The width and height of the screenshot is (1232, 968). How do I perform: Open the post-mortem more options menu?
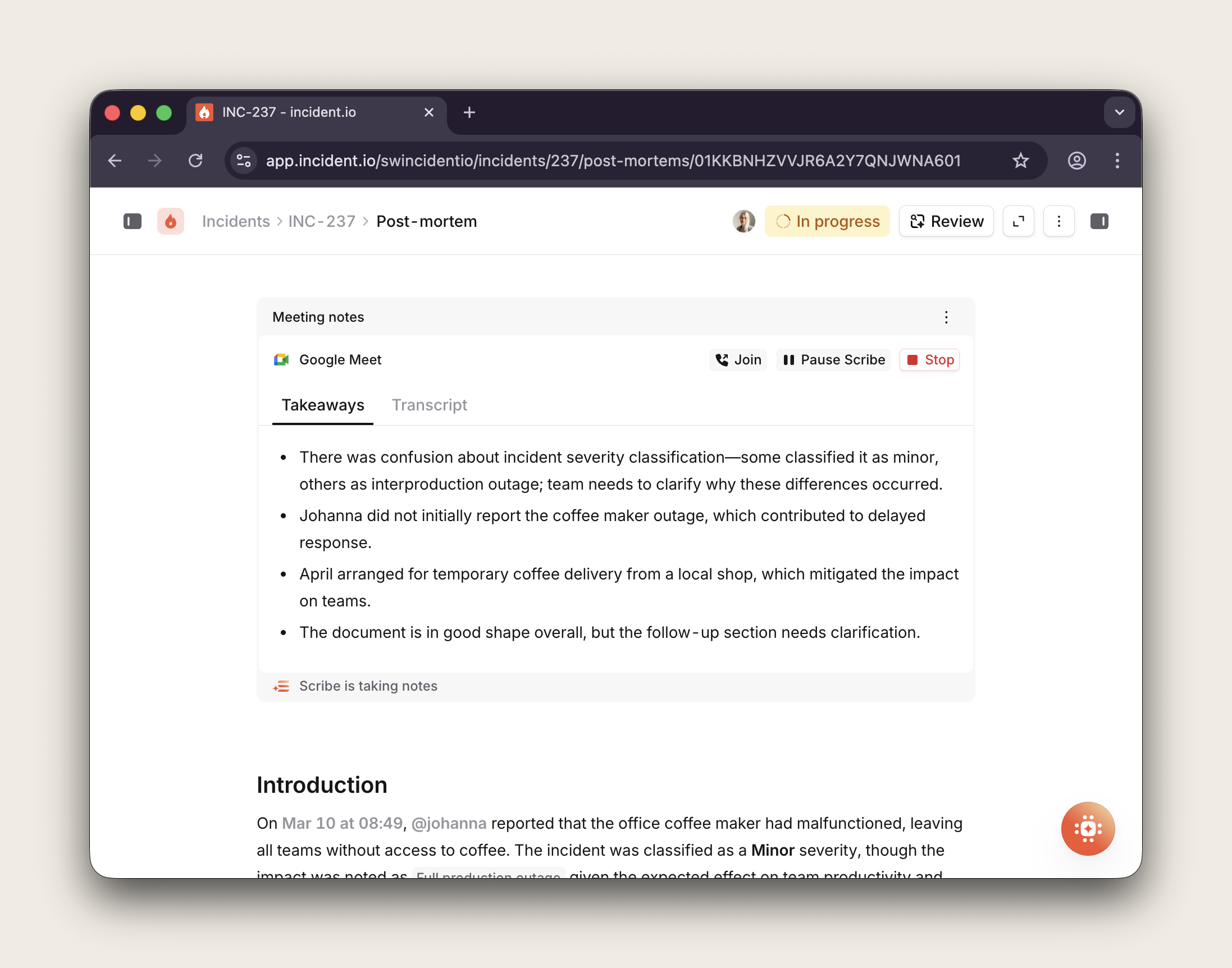(1058, 221)
